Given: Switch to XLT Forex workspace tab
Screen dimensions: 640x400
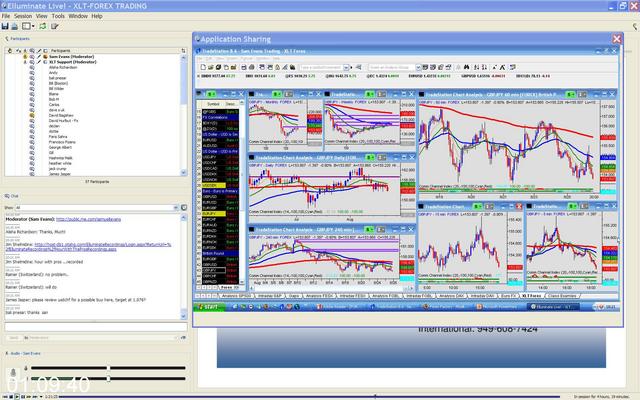Looking at the screenshot, I should tap(531, 296).
